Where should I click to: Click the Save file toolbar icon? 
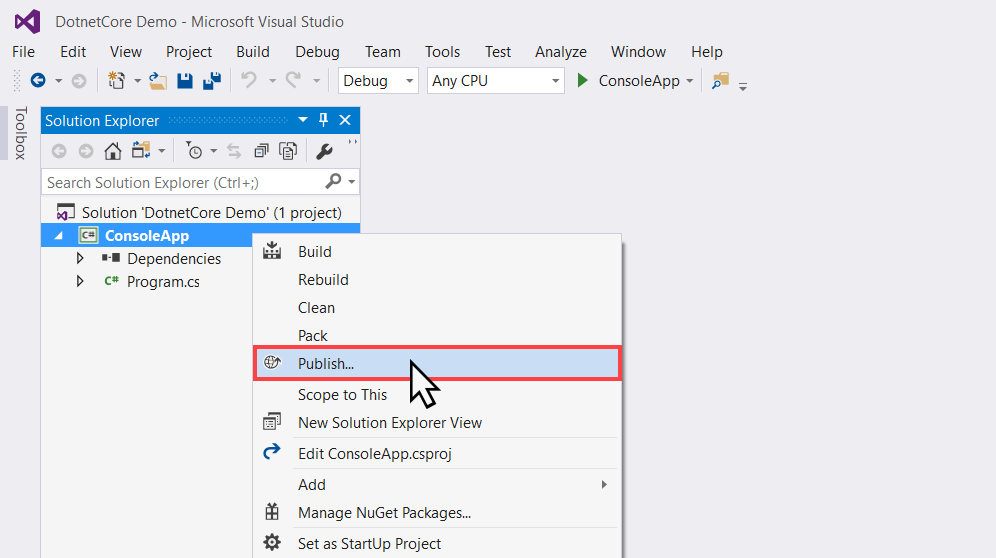(x=185, y=81)
